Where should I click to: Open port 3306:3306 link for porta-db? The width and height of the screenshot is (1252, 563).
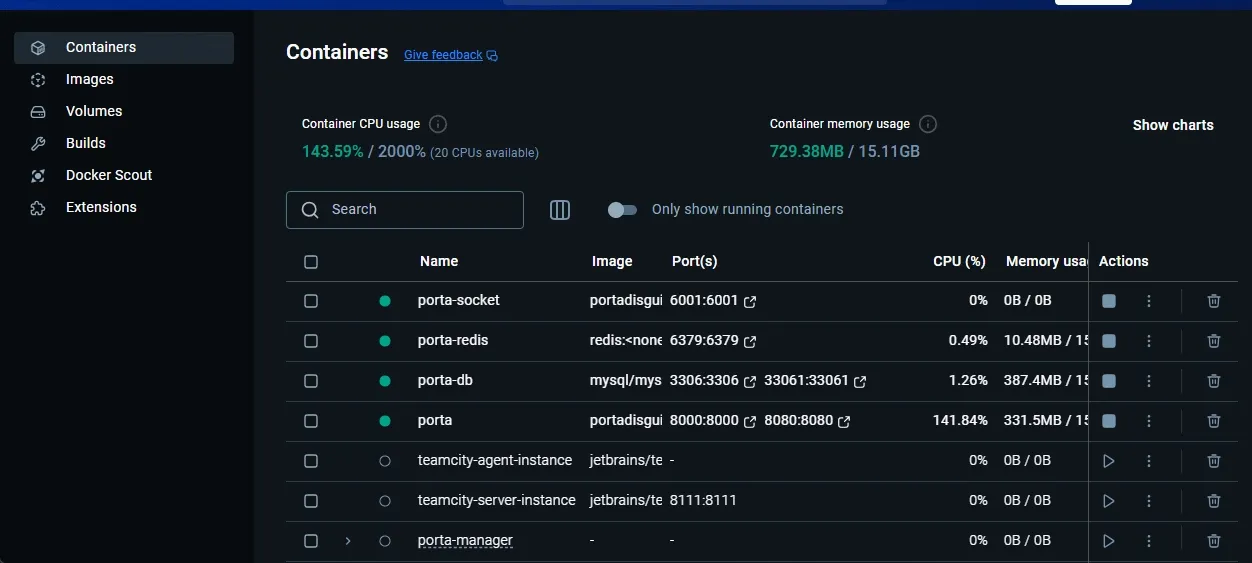click(713, 381)
